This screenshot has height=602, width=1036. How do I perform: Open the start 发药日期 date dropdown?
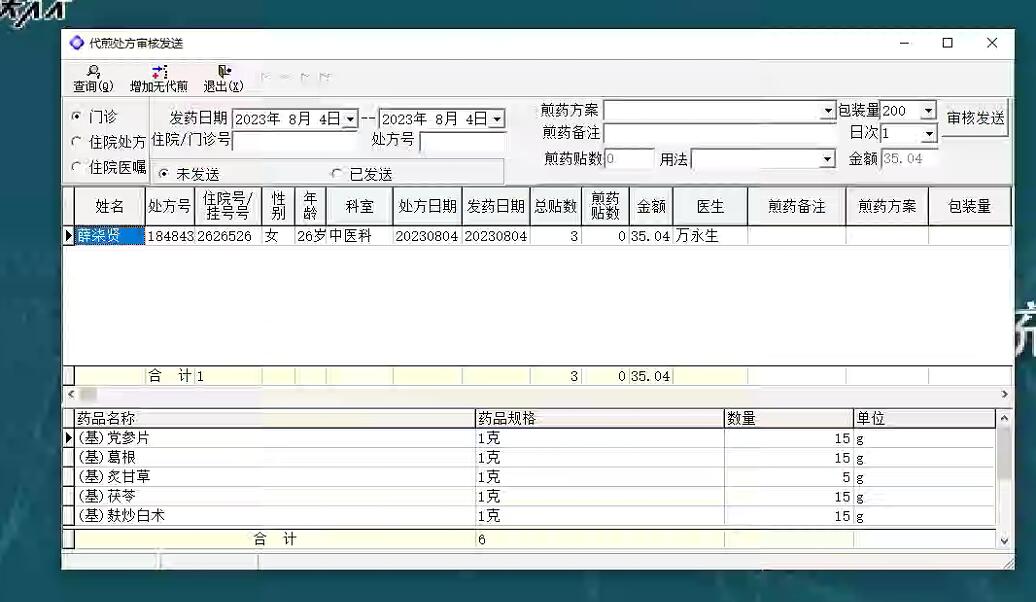tap(350, 119)
